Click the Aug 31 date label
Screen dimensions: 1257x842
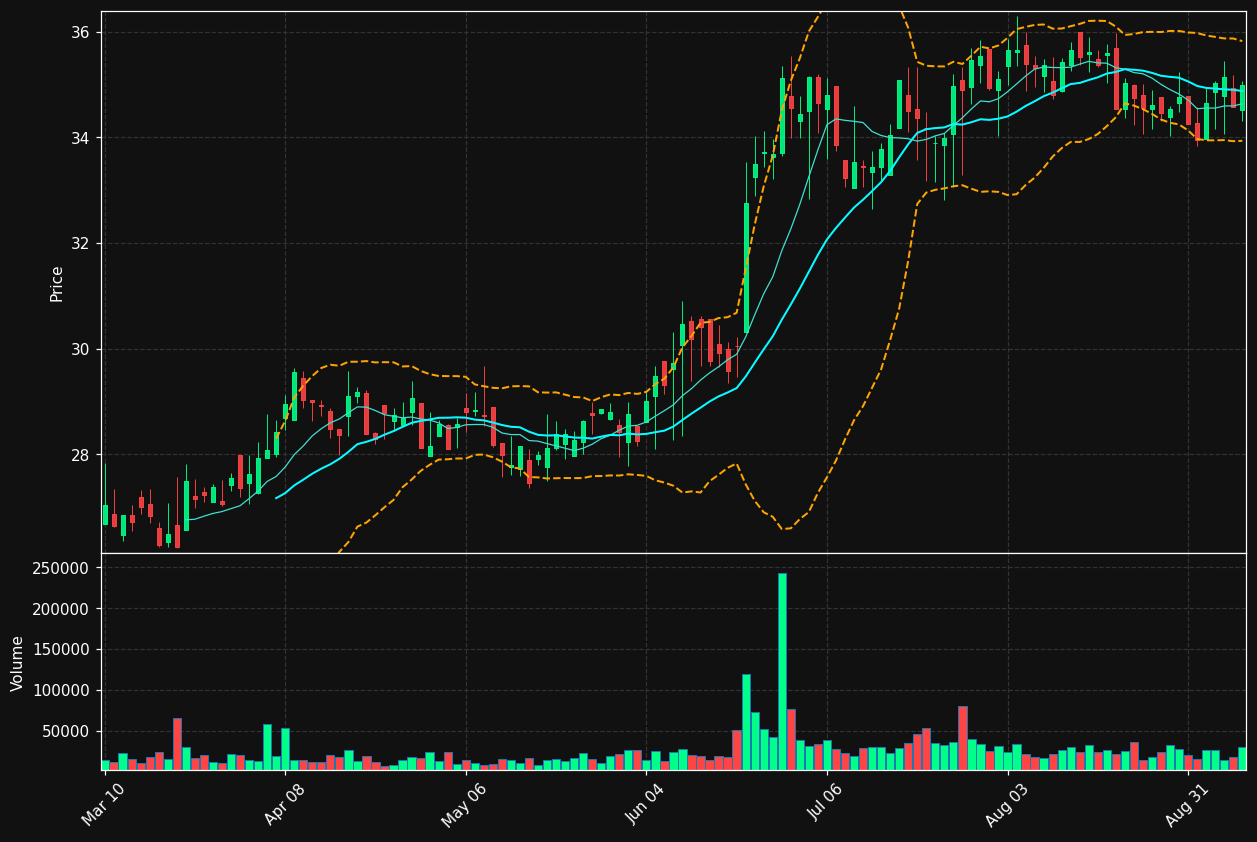1186,804
